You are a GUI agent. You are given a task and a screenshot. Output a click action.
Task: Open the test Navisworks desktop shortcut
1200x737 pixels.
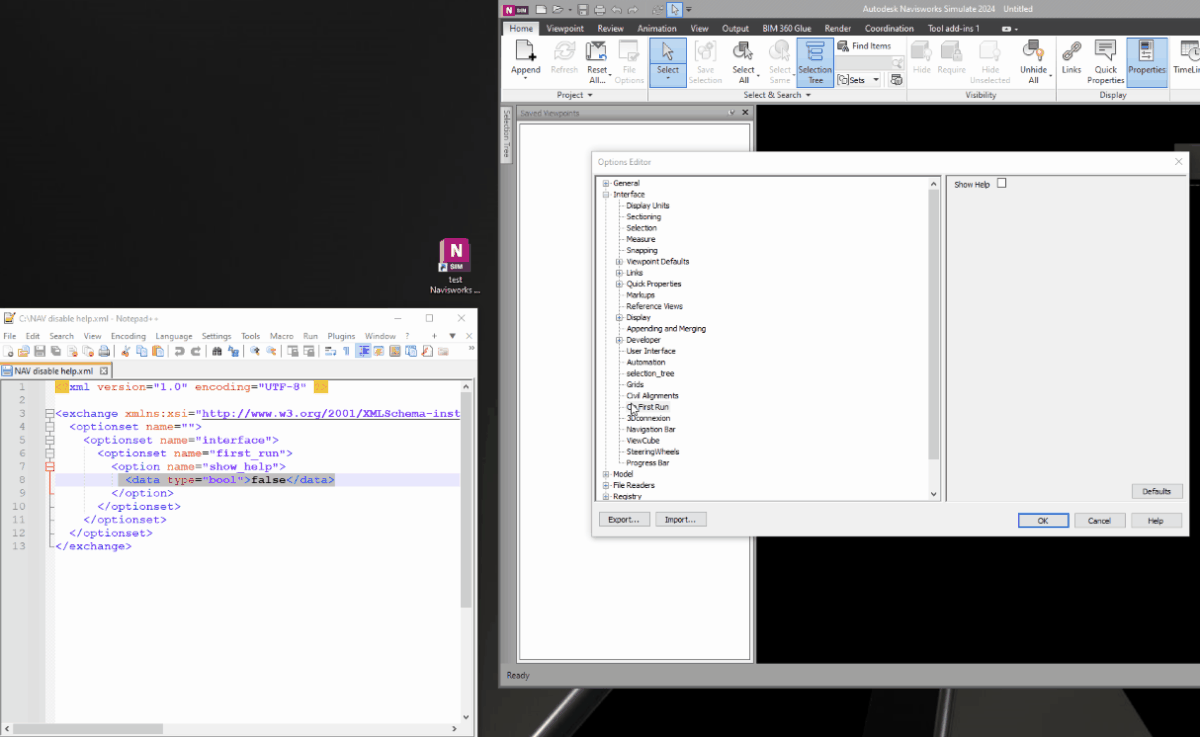pos(454,255)
